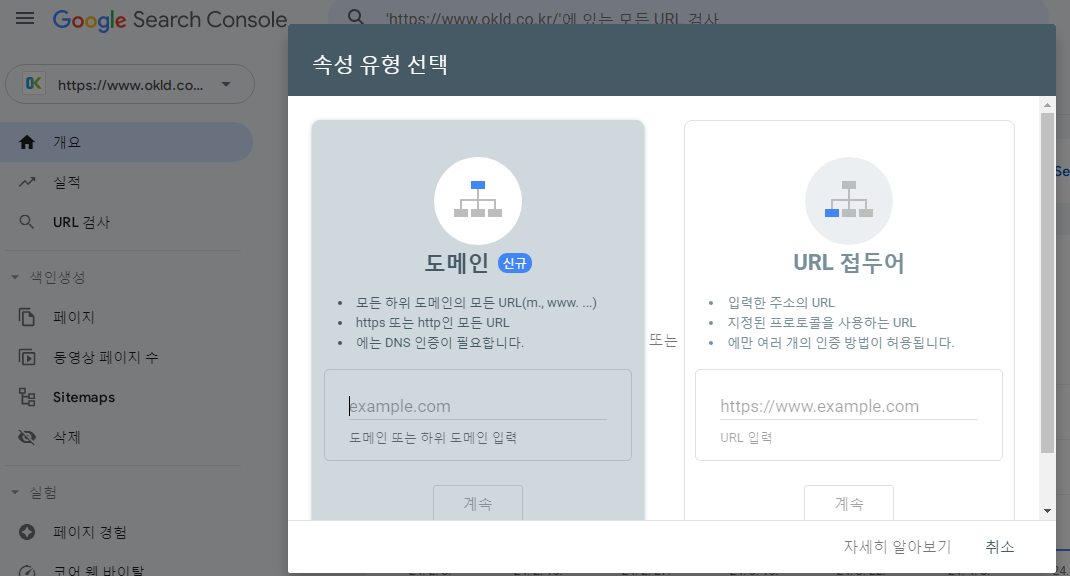Click the search magnifier icon in top bar
Viewport: 1070px width, 576px height.
click(x=355, y=17)
